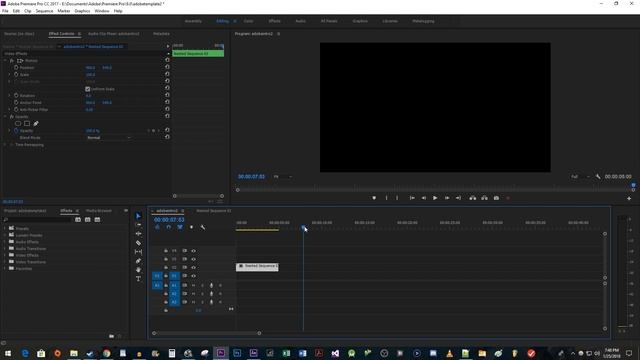The height and width of the screenshot is (360, 640).
Task: Click the Extract button
Action: tap(484, 198)
